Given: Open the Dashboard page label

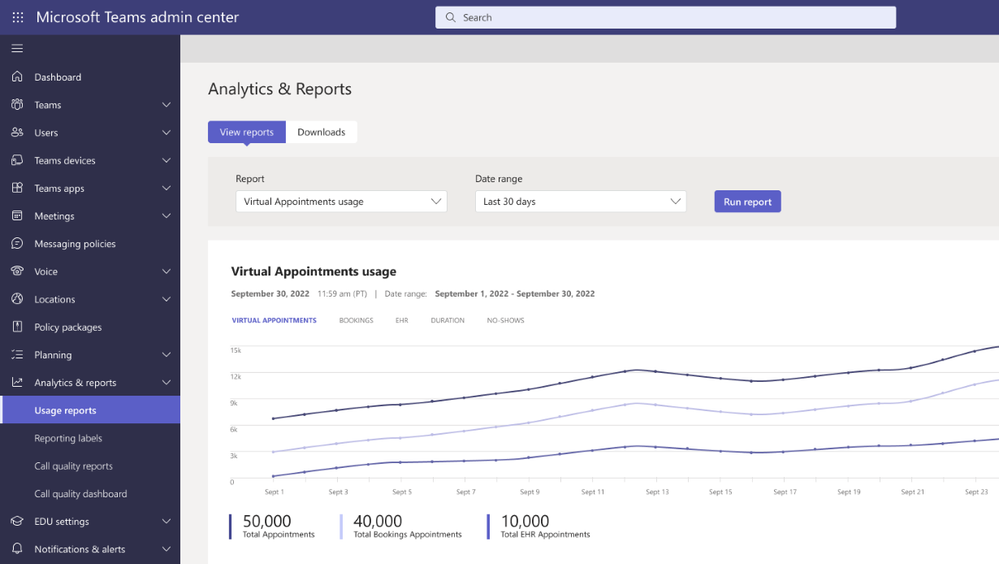Looking at the screenshot, I should 58,77.
